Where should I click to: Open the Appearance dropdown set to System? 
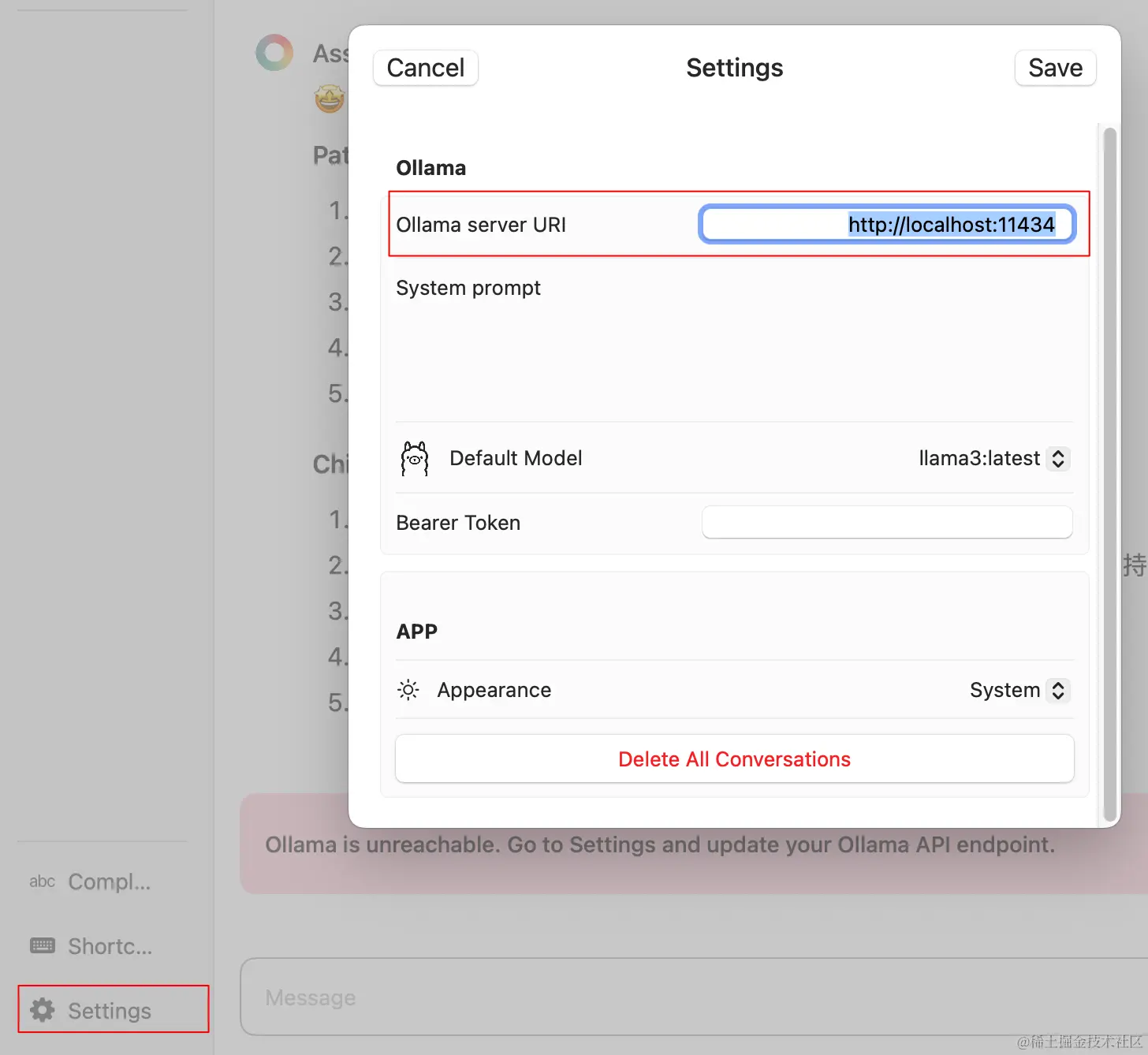[x=1019, y=690]
